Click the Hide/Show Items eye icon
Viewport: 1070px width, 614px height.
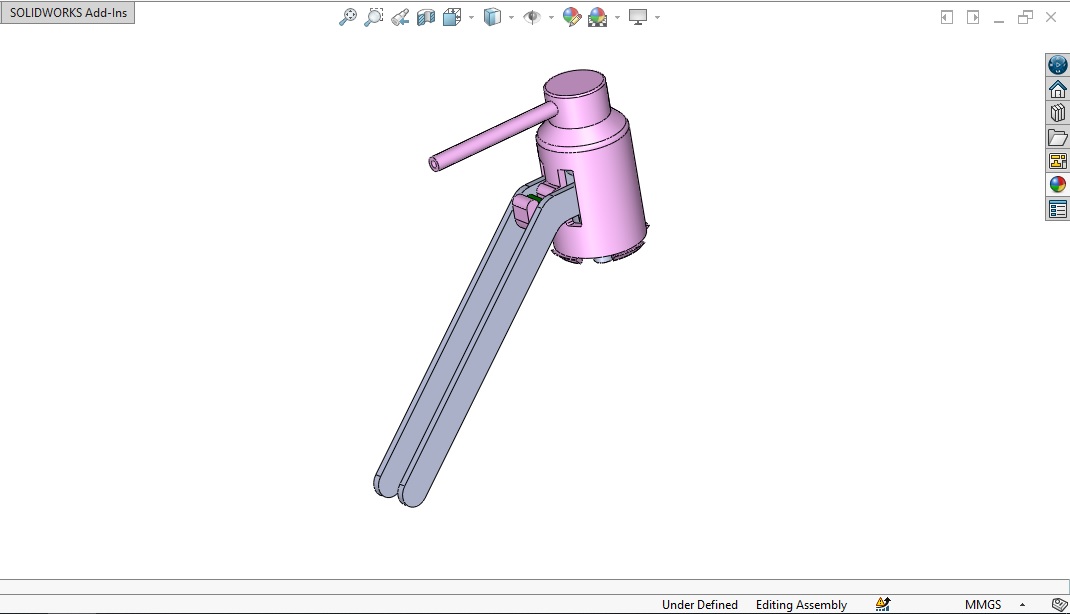[x=532, y=17]
